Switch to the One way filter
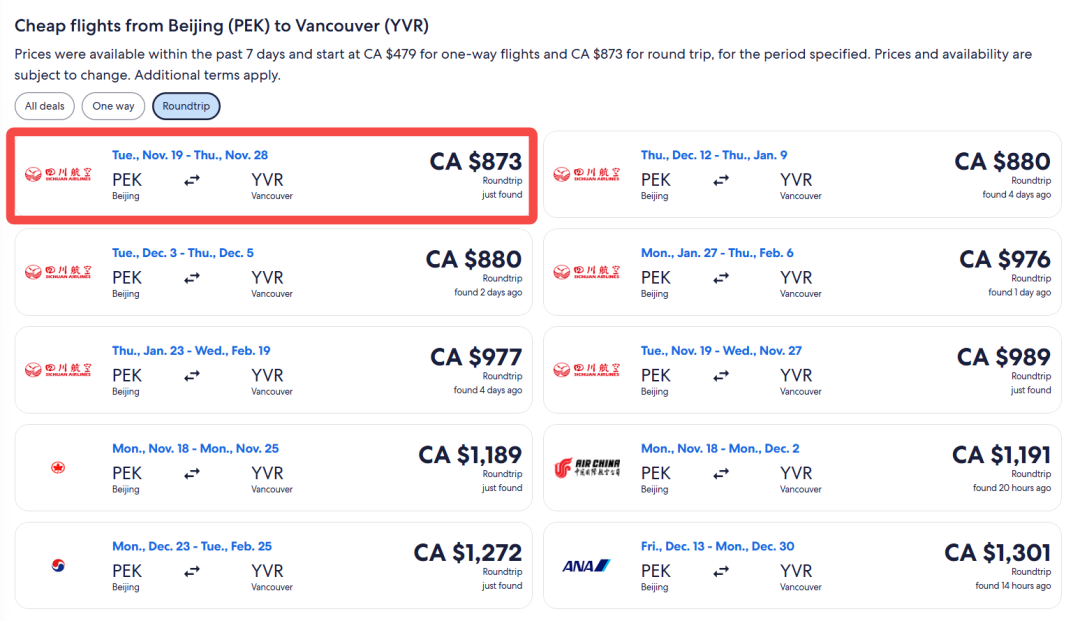Screen dimensions: 1080x621 [113, 106]
